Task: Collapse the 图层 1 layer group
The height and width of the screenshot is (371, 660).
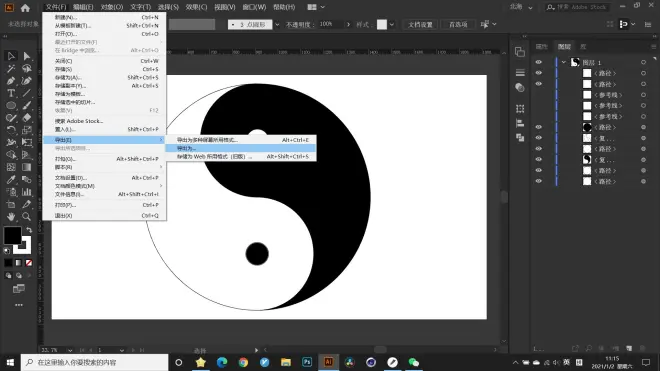Action: (x=564, y=62)
